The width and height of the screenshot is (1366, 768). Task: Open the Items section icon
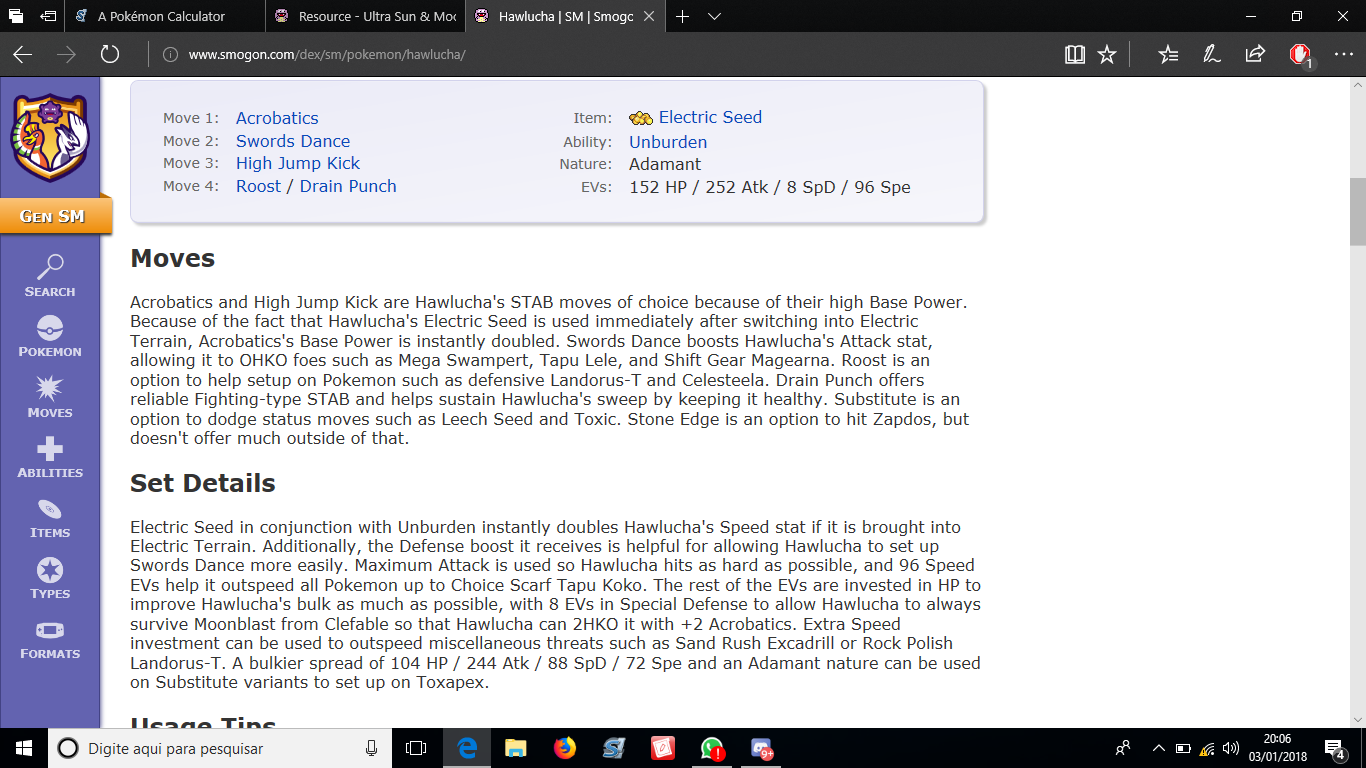[x=50, y=509]
